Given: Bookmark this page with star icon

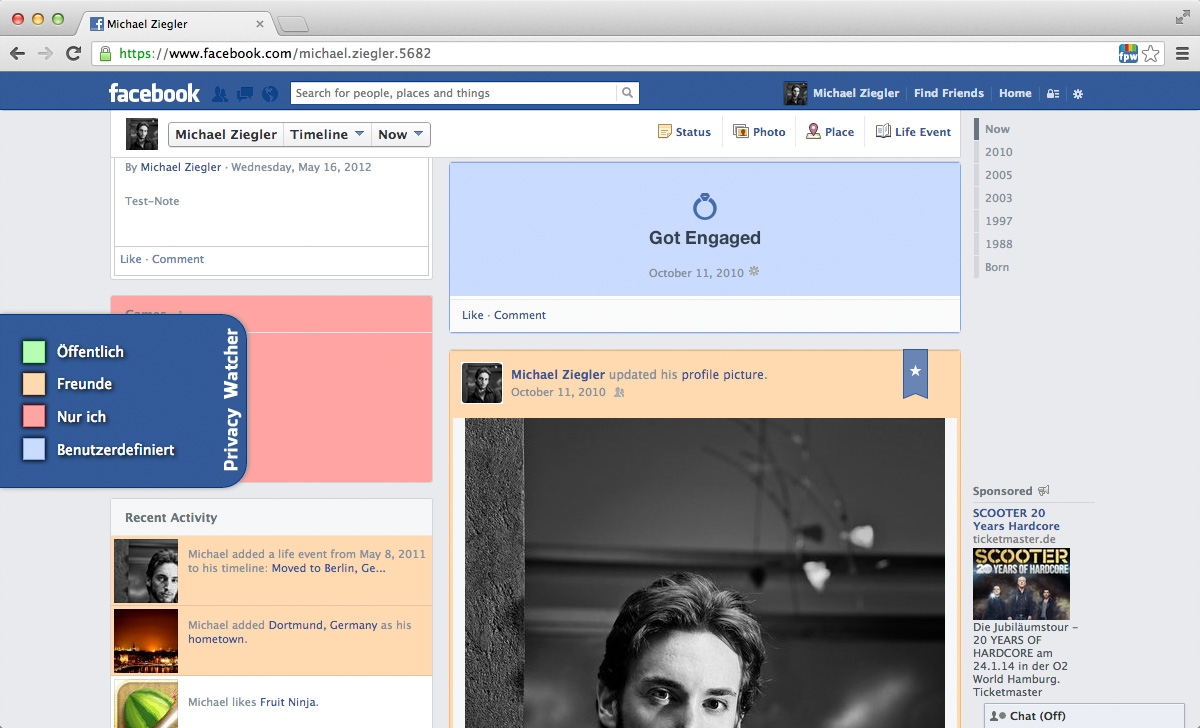Looking at the screenshot, I should pos(1151,54).
